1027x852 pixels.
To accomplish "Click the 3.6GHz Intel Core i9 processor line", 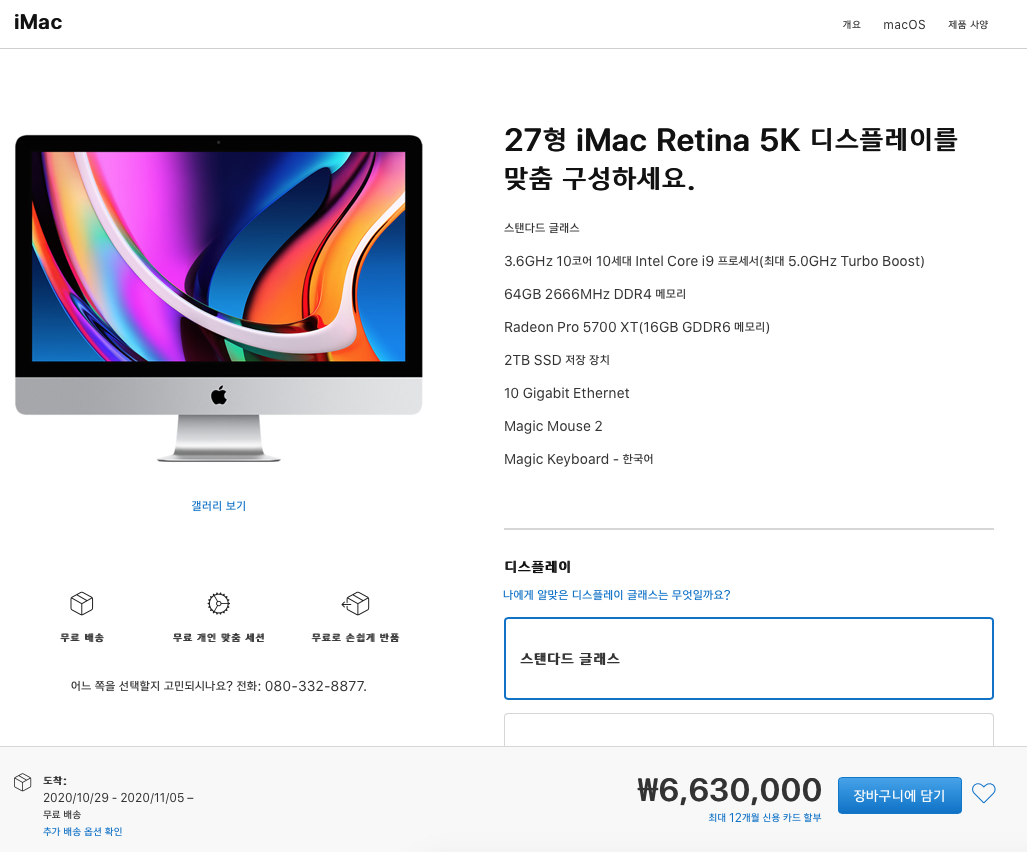I will 714,261.
